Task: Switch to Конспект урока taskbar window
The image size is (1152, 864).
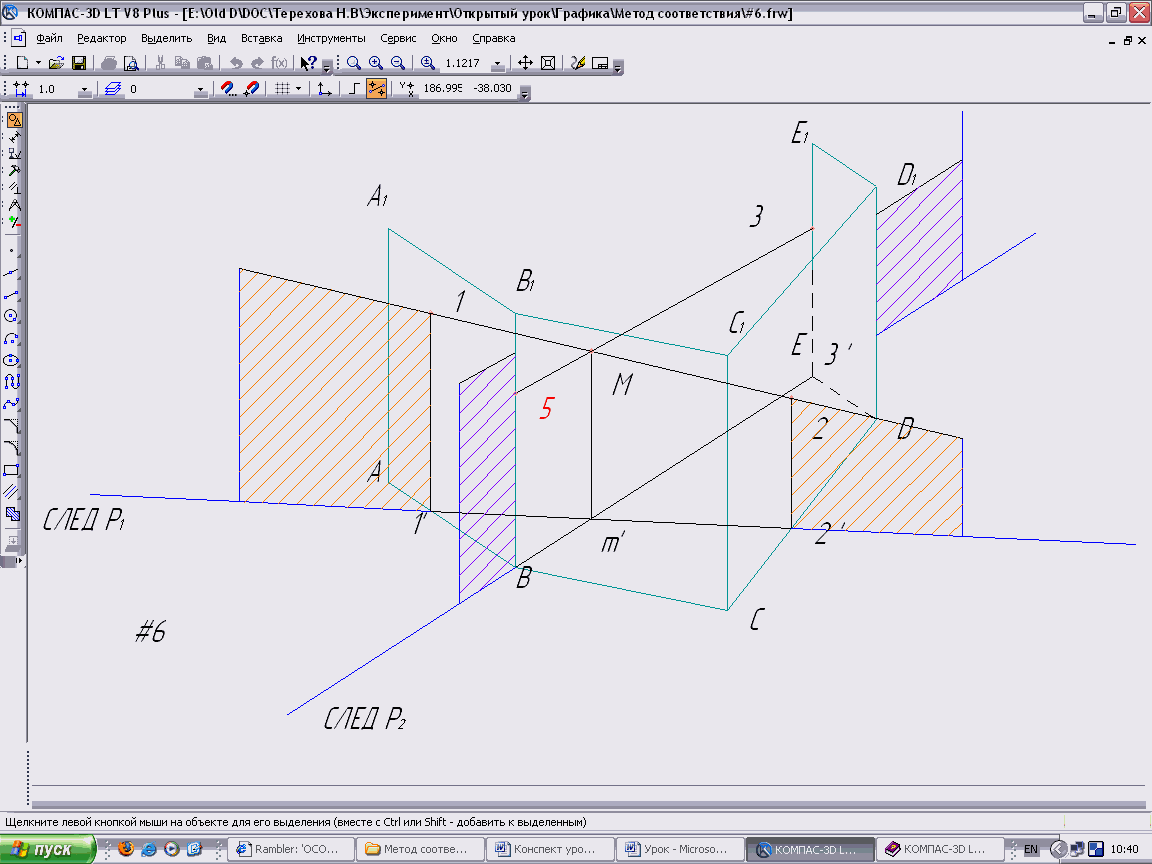Action: (x=552, y=849)
